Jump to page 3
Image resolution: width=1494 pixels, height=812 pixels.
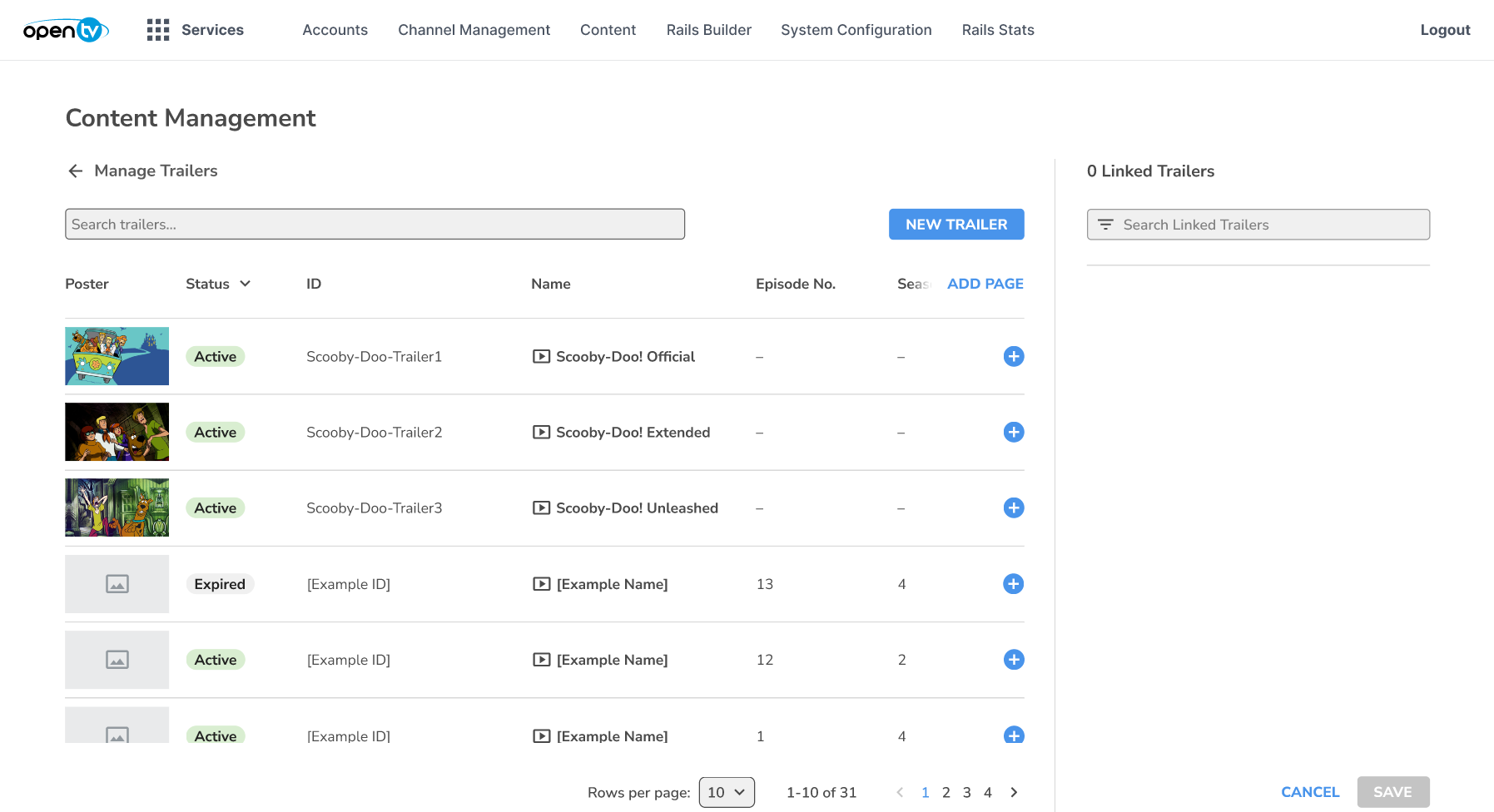pyautogui.click(x=967, y=792)
